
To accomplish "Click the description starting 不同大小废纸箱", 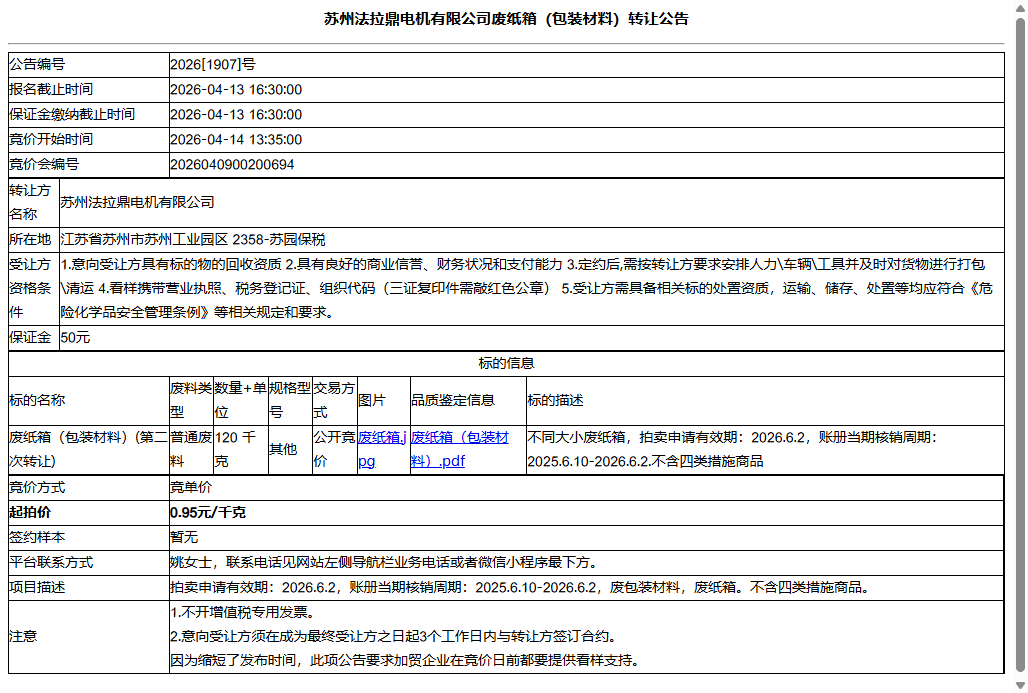I will [x=733, y=449].
